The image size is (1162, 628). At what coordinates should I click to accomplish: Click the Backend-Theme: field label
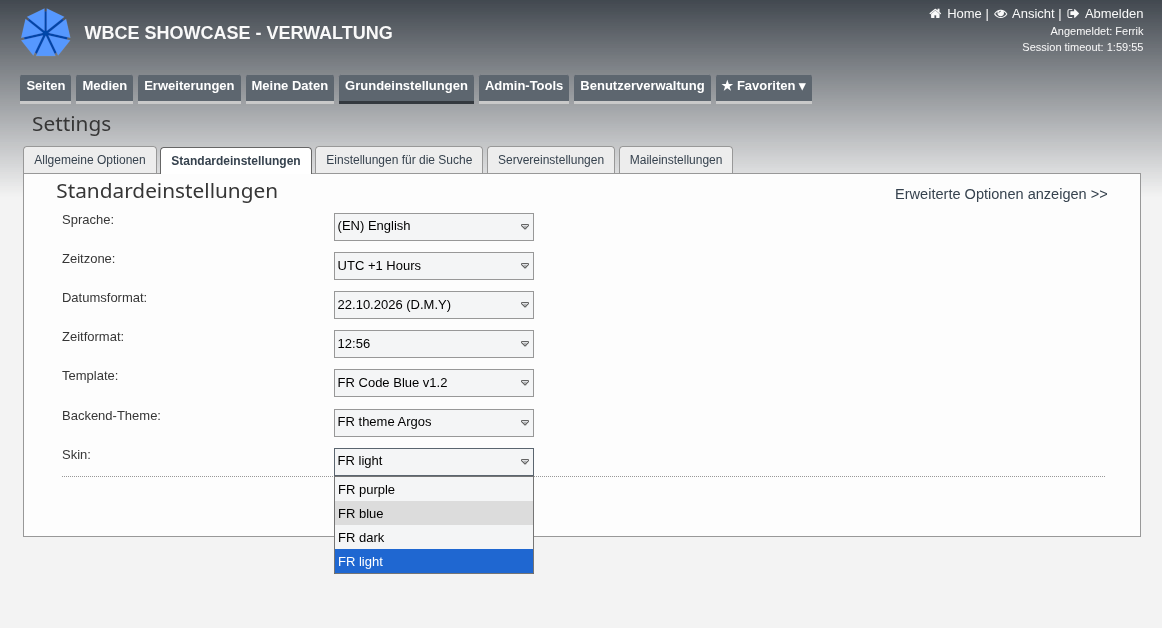pos(111,416)
